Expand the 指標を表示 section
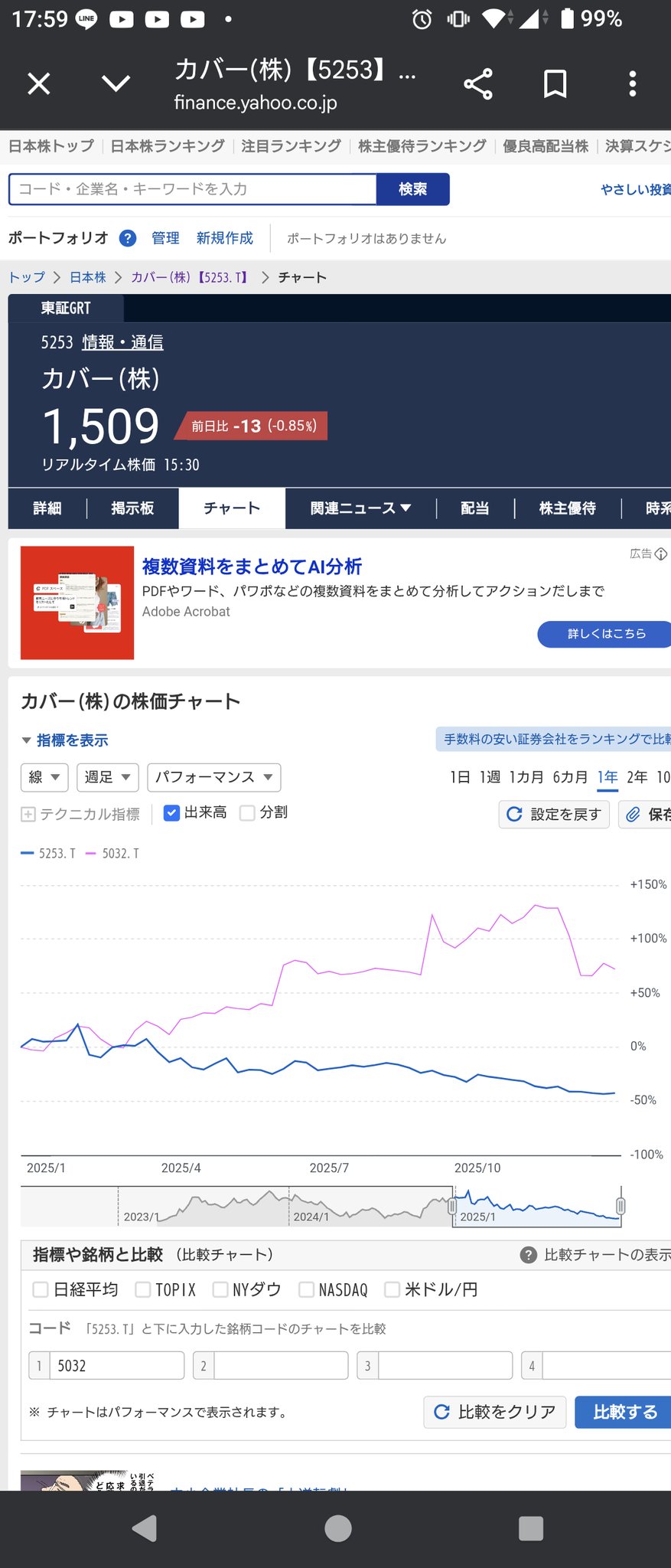The image size is (671, 1568). coord(65,740)
